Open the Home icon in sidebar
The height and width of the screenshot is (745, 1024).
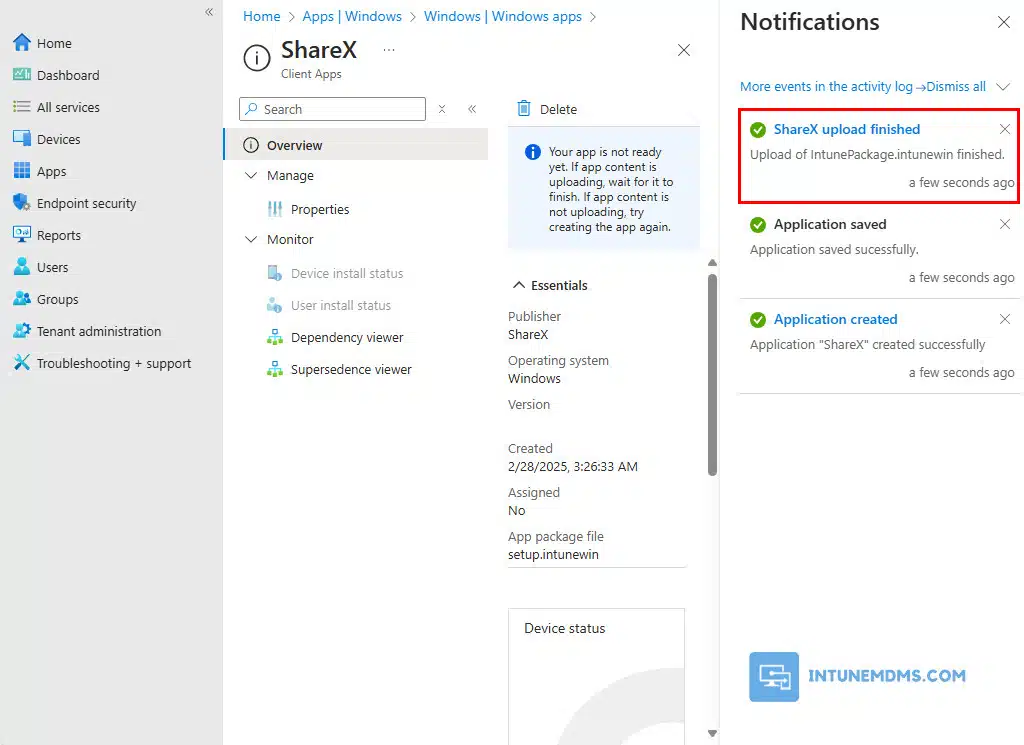22,43
